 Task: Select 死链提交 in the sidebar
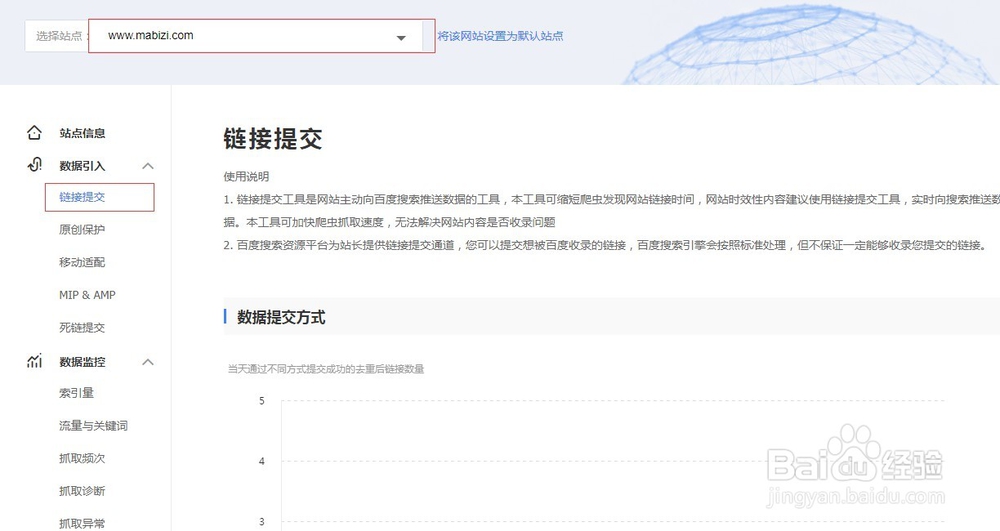pos(82,328)
